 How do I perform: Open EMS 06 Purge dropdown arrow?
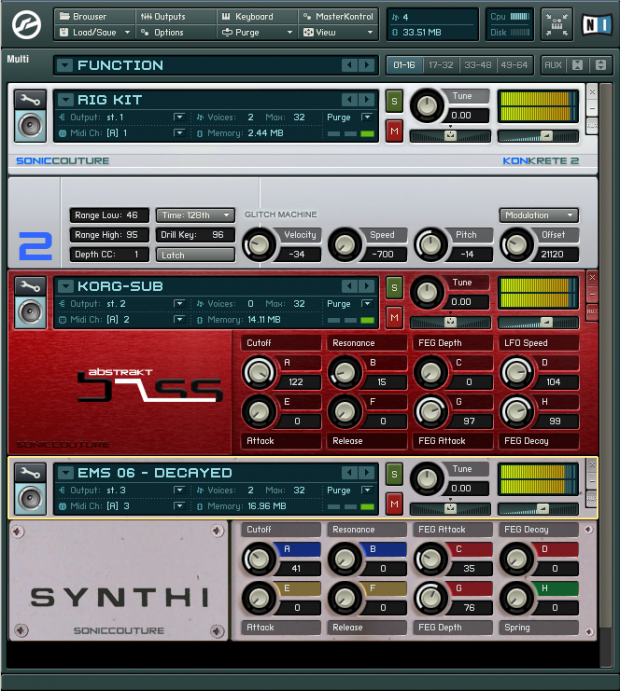[x=367, y=490]
